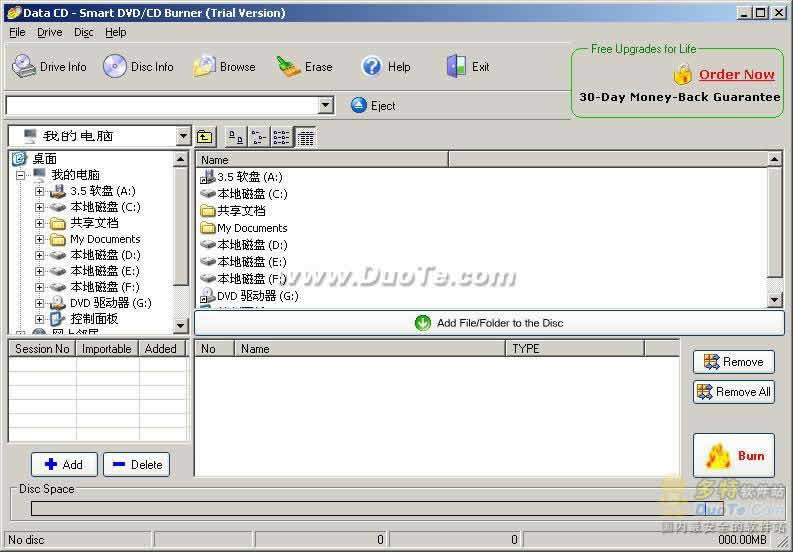Open the drive selection combo box dropdown
This screenshot has height=552, width=793.
point(326,106)
